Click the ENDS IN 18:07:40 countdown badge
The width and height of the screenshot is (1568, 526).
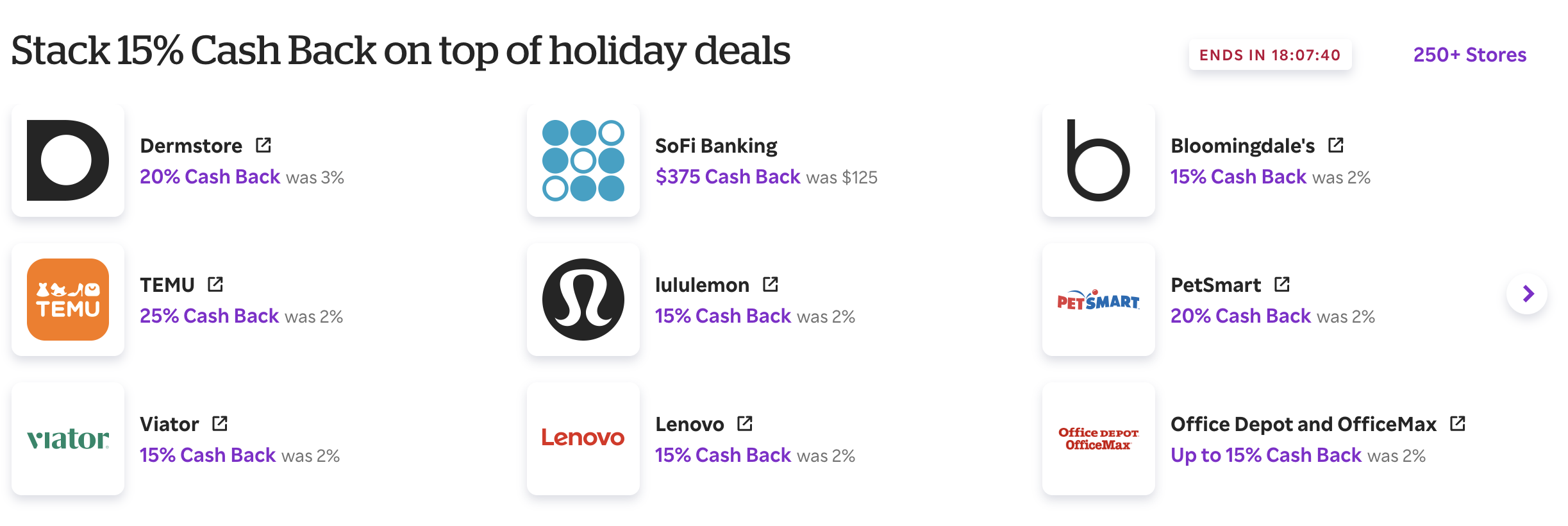coord(1270,55)
